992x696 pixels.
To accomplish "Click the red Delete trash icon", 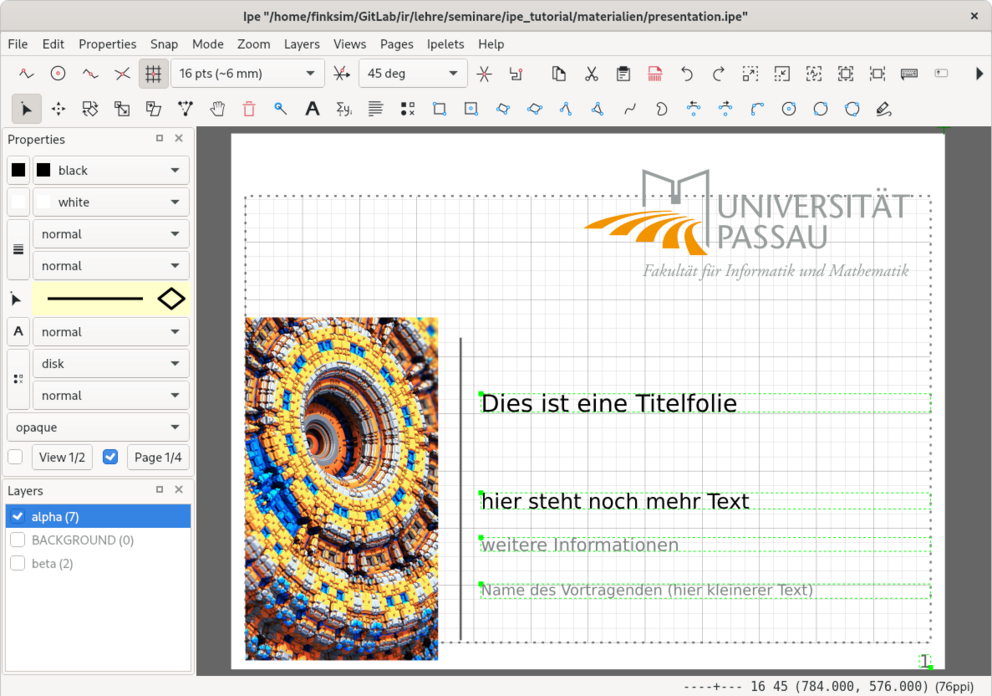I will pos(249,108).
